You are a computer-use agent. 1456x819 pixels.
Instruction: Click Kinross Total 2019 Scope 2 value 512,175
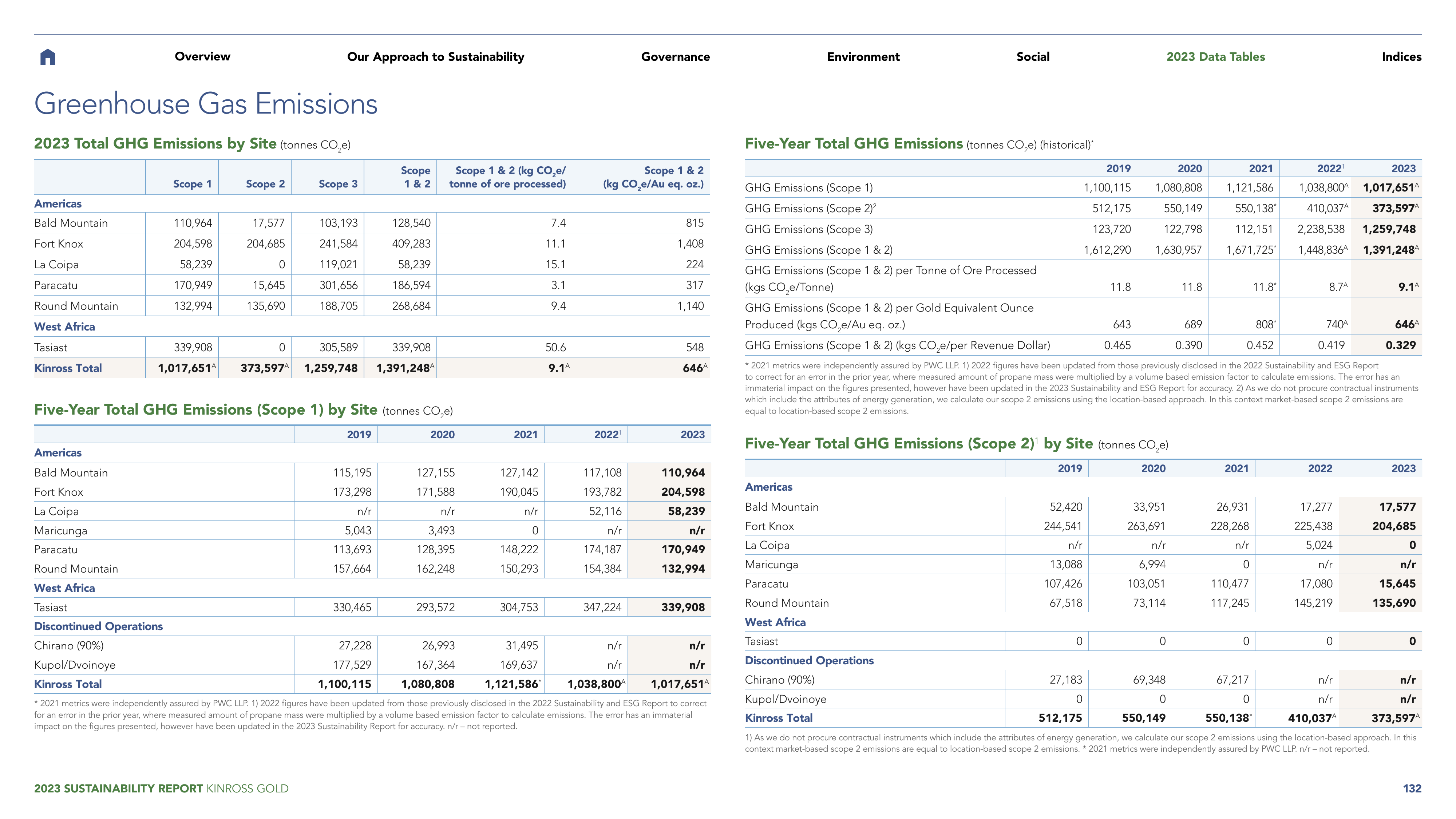[1060, 719]
